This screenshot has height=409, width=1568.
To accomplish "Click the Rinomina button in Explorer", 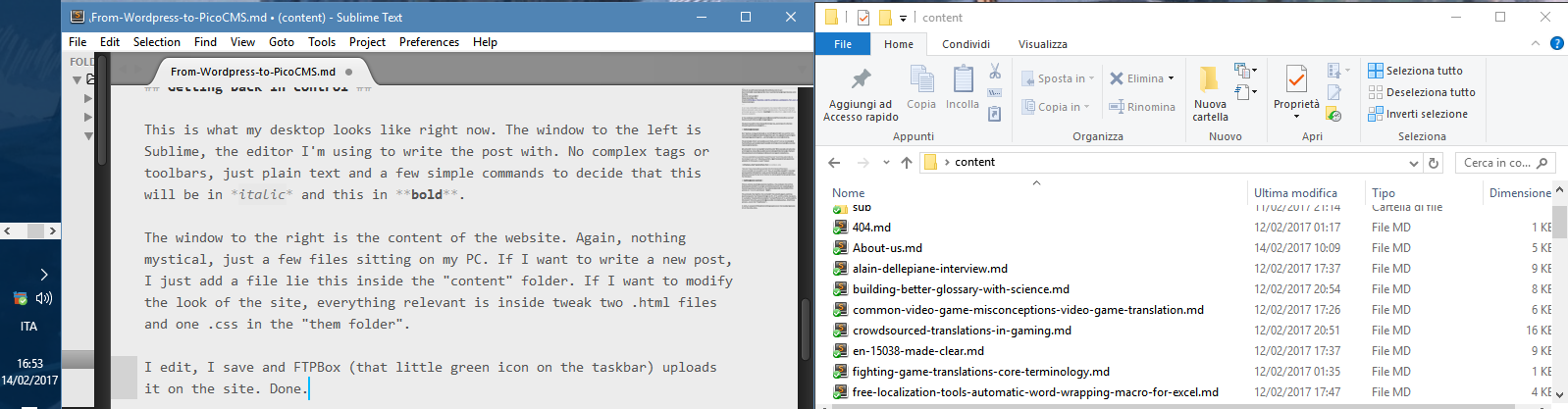I will [x=1142, y=107].
